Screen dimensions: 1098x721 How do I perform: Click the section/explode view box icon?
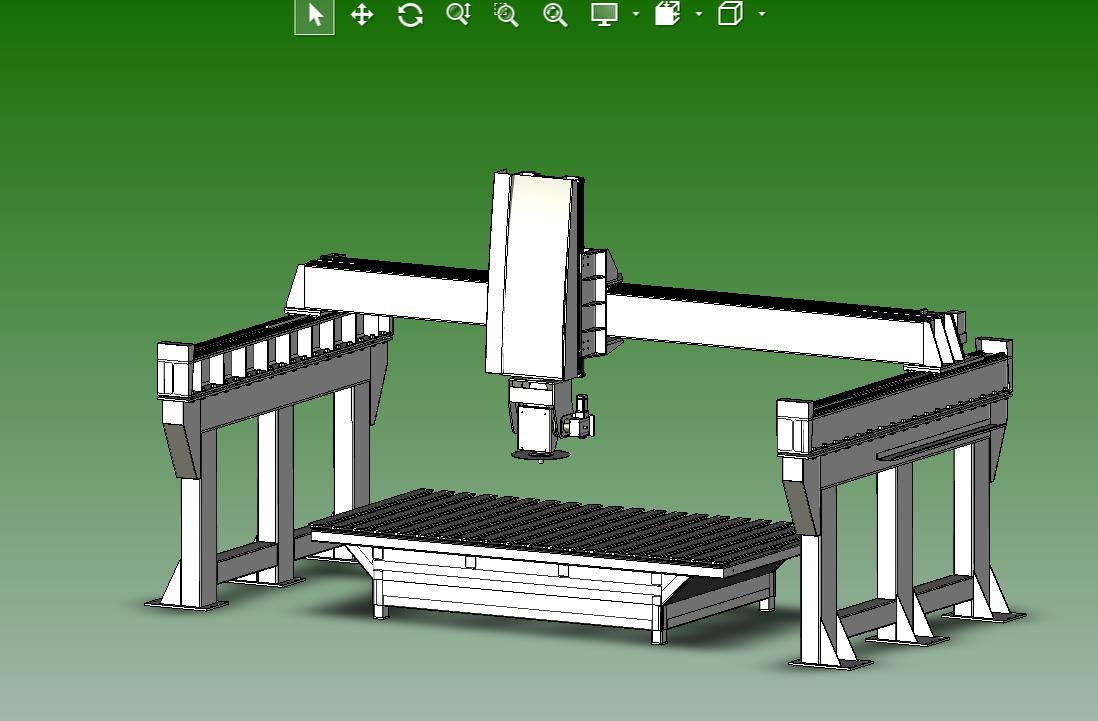point(667,13)
